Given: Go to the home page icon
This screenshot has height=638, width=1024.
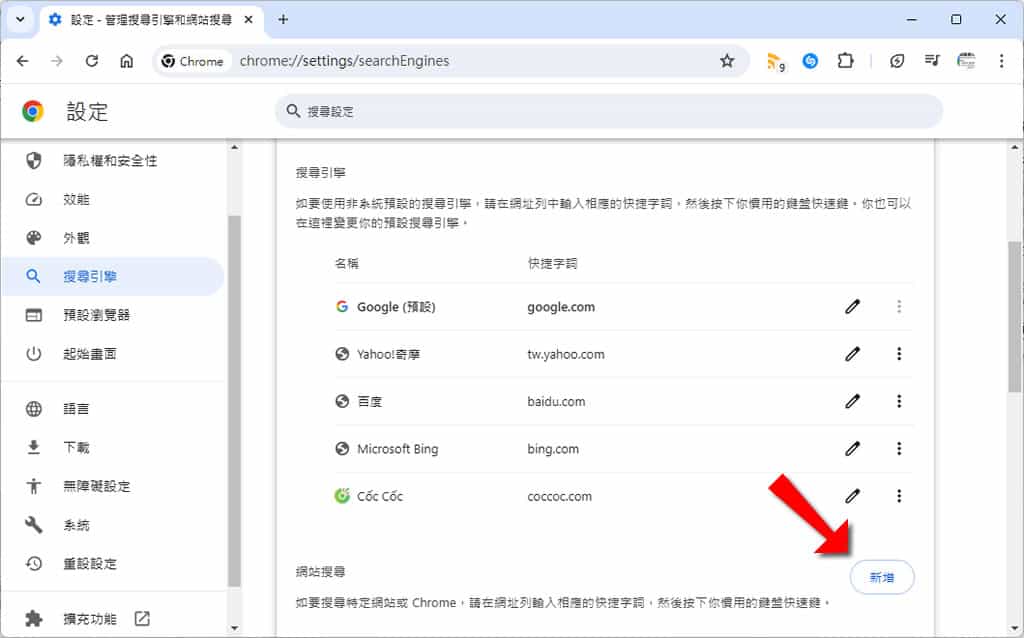Looking at the screenshot, I should pyautogui.click(x=127, y=61).
